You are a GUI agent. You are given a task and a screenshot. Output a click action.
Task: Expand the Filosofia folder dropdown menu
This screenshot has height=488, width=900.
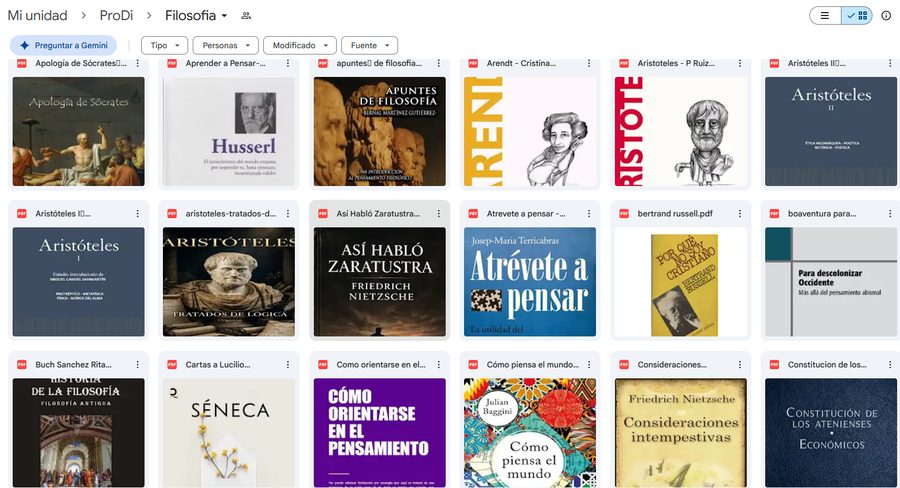pyautogui.click(x=224, y=16)
